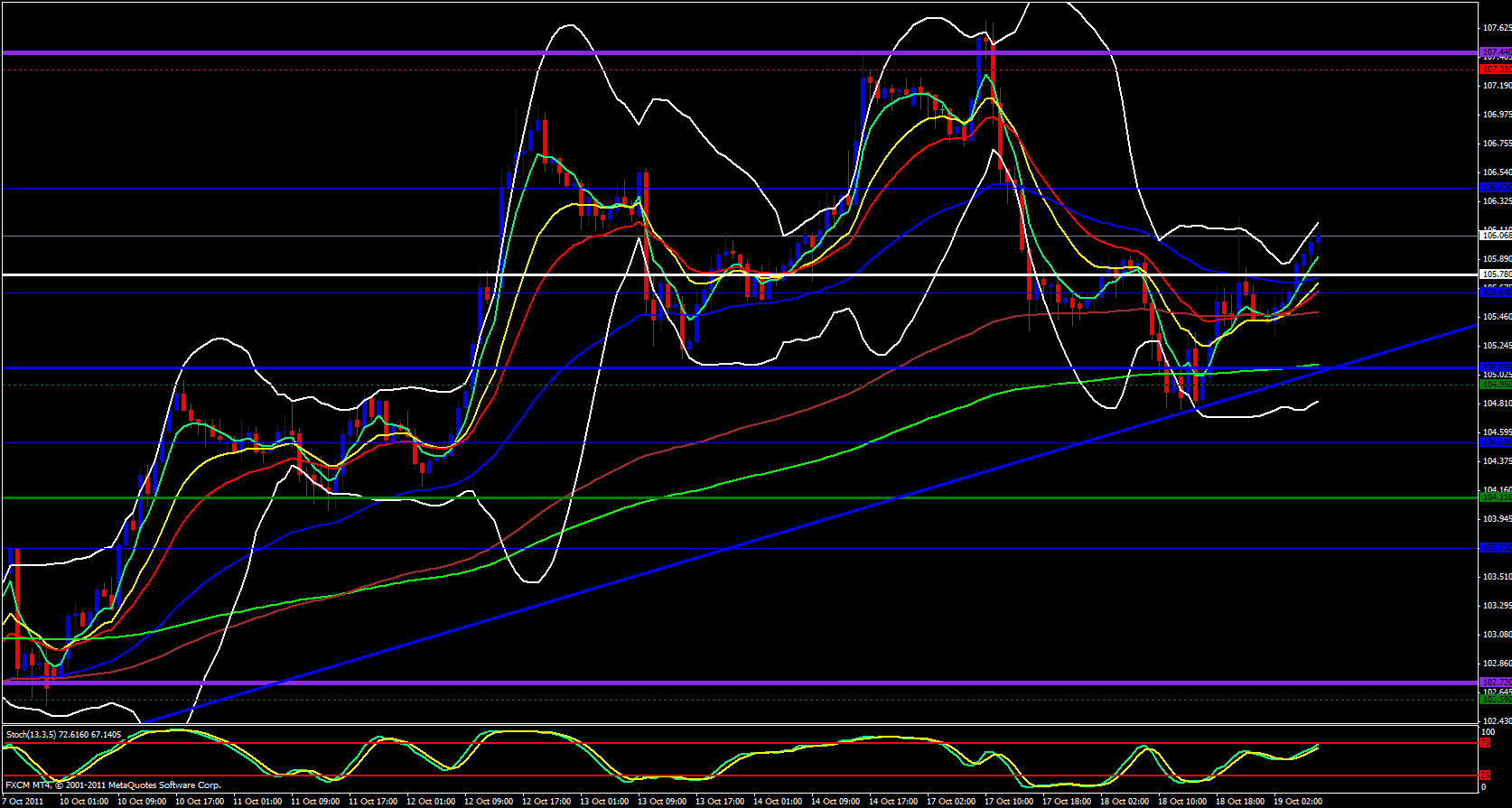Select the white 105.780 price label
This screenshot has width=1512, height=808.
point(1496,274)
